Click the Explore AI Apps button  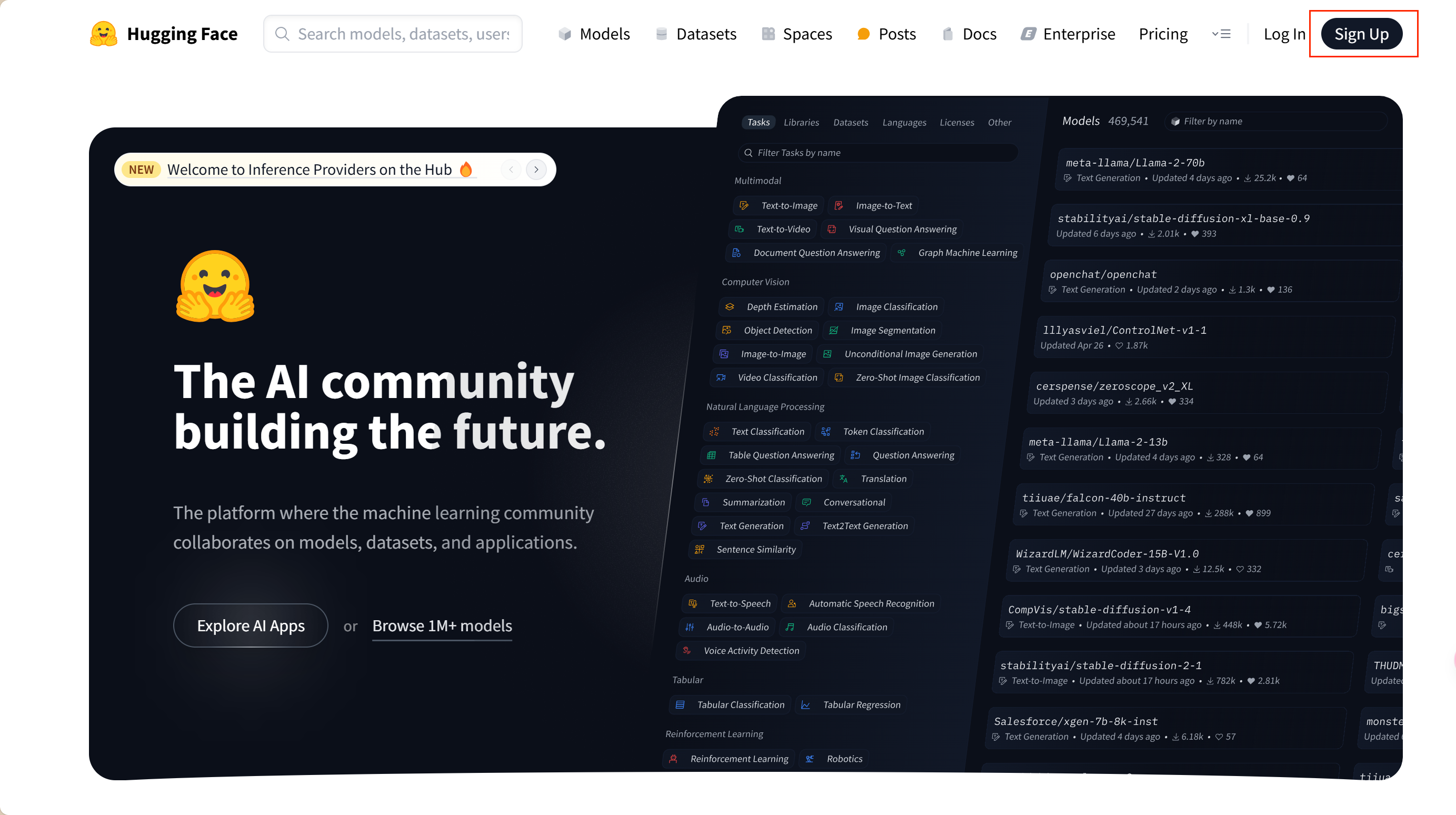tap(251, 625)
